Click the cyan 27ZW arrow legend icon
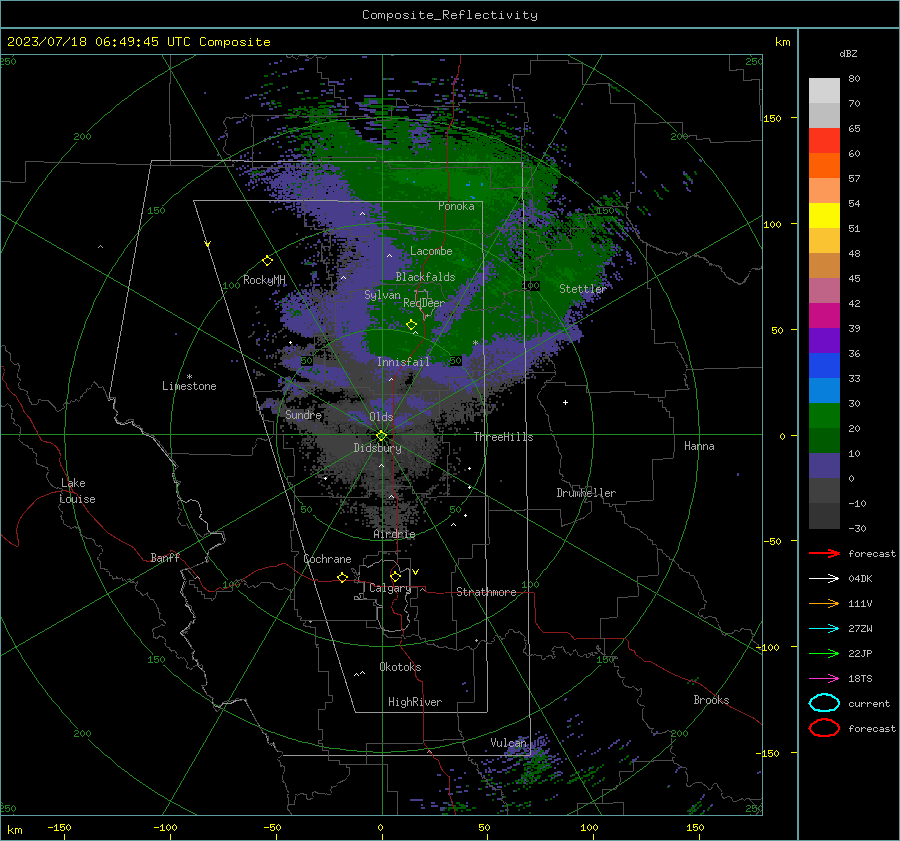This screenshot has width=900, height=841. [x=824, y=629]
